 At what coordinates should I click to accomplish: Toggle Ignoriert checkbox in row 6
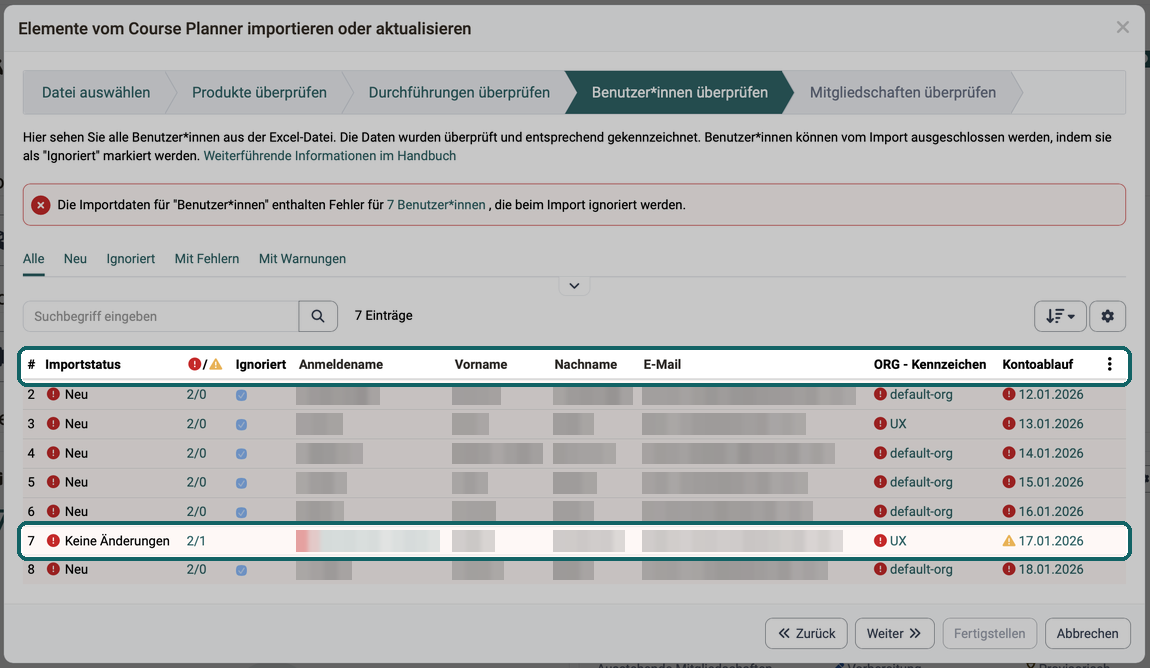[241, 513]
